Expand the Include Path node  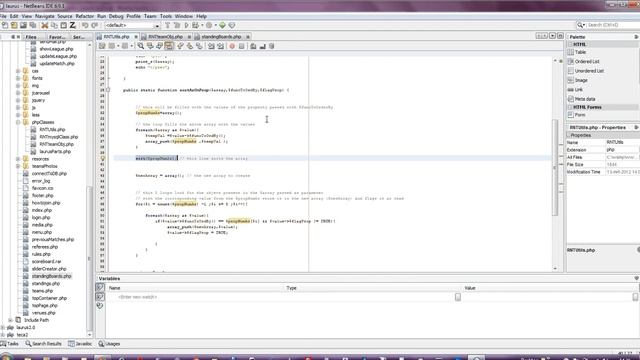point(11,320)
